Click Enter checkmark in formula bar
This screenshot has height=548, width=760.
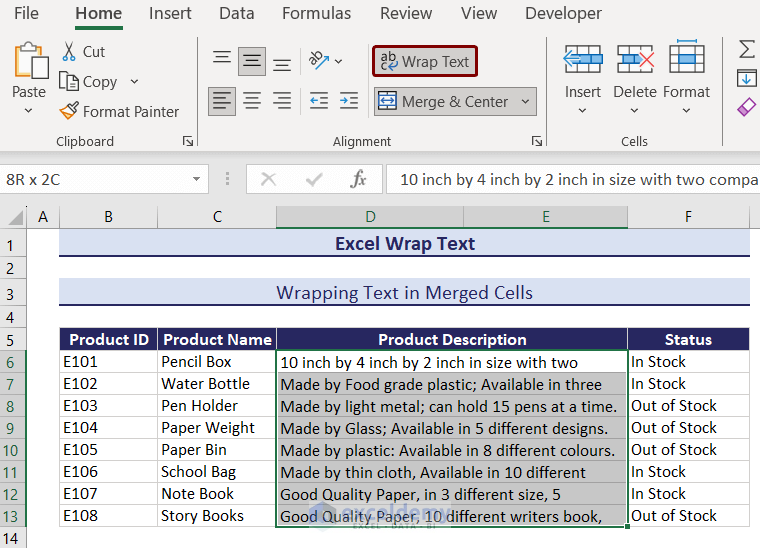coord(314,179)
